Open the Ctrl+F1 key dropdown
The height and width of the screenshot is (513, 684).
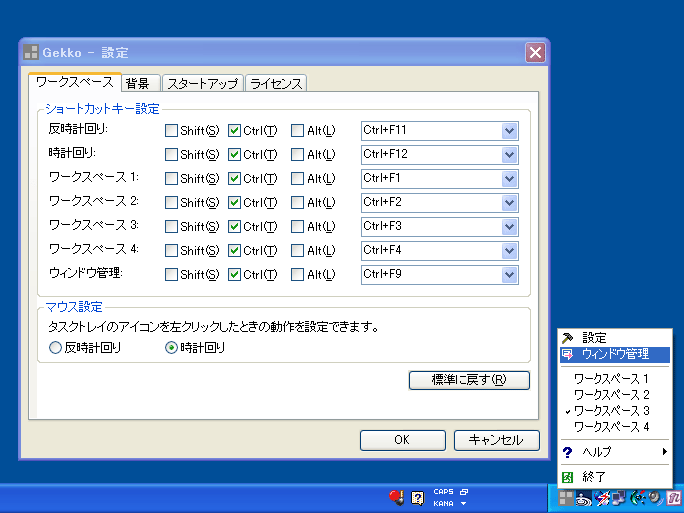click(x=509, y=179)
